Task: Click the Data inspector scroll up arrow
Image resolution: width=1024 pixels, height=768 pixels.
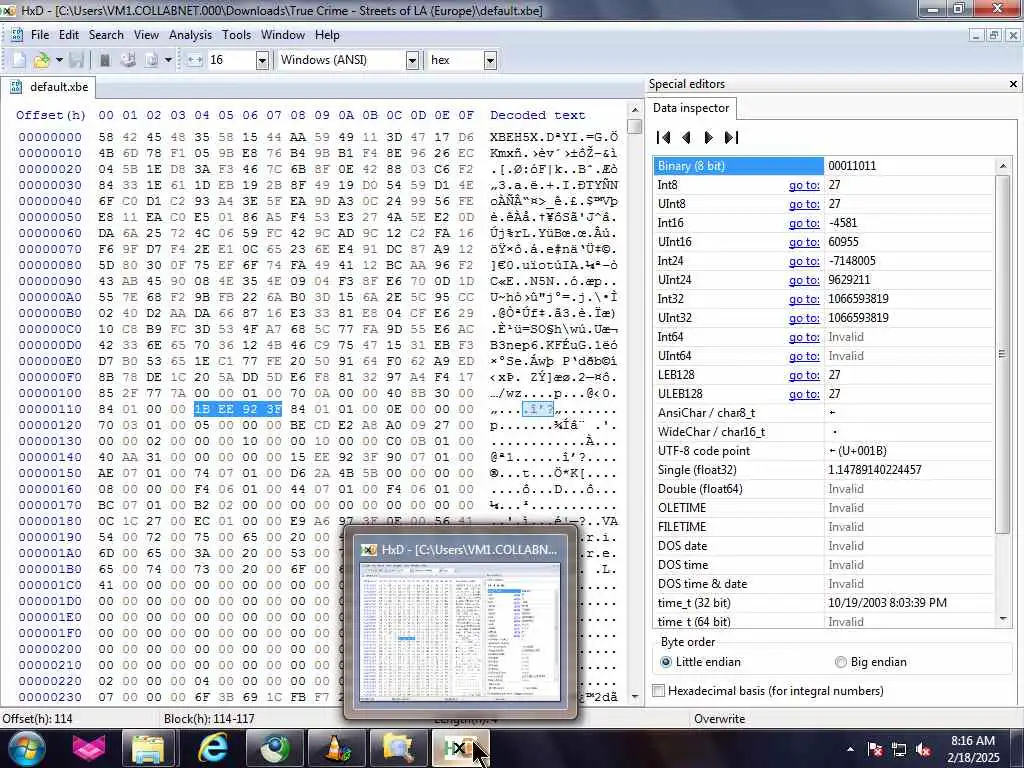Action: tap(1002, 166)
